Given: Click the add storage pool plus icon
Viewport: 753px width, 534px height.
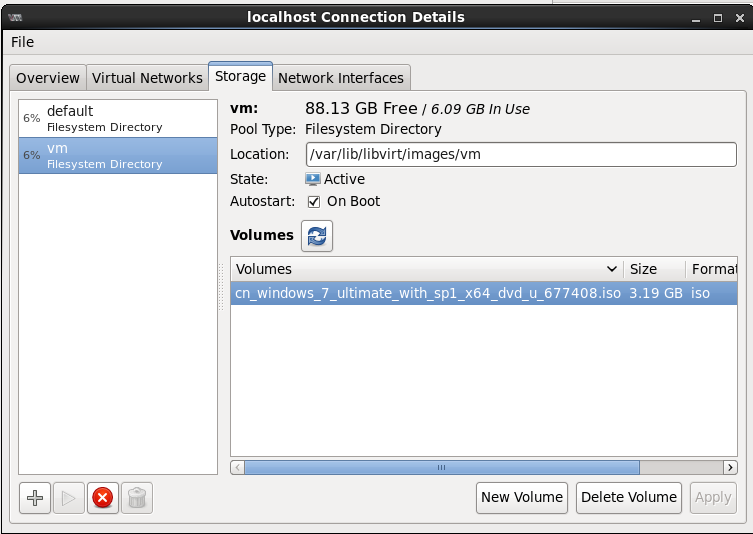Looking at the screenshot, I should tap(35, 498).
